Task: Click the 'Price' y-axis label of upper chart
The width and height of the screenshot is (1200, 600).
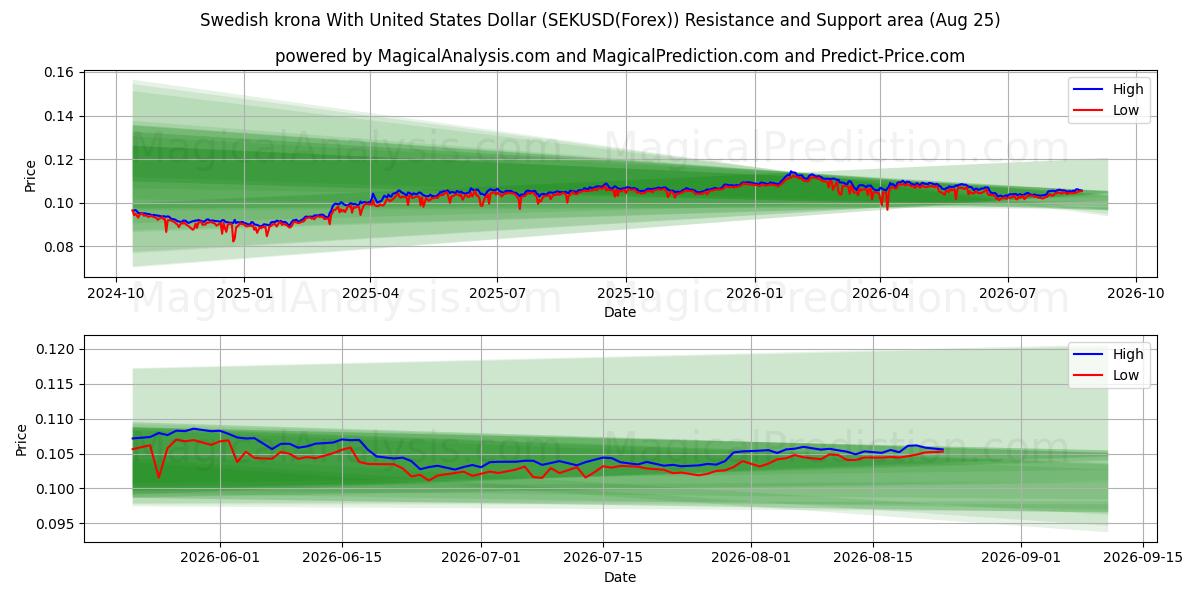Action: (30, 175)
